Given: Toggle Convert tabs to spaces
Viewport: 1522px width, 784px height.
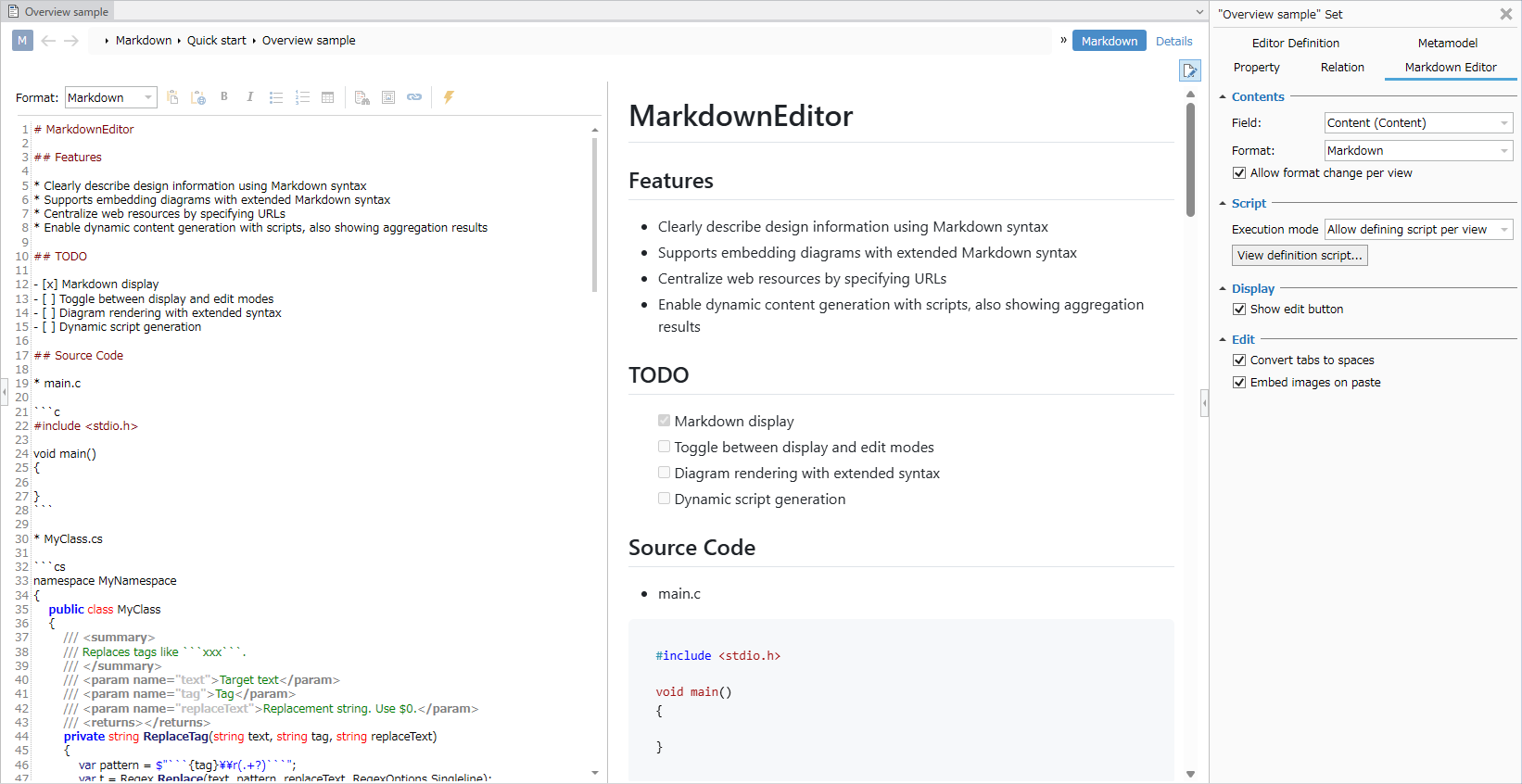Looking at the screenshot, I should pyautogui.click(x=1238, y=360).
